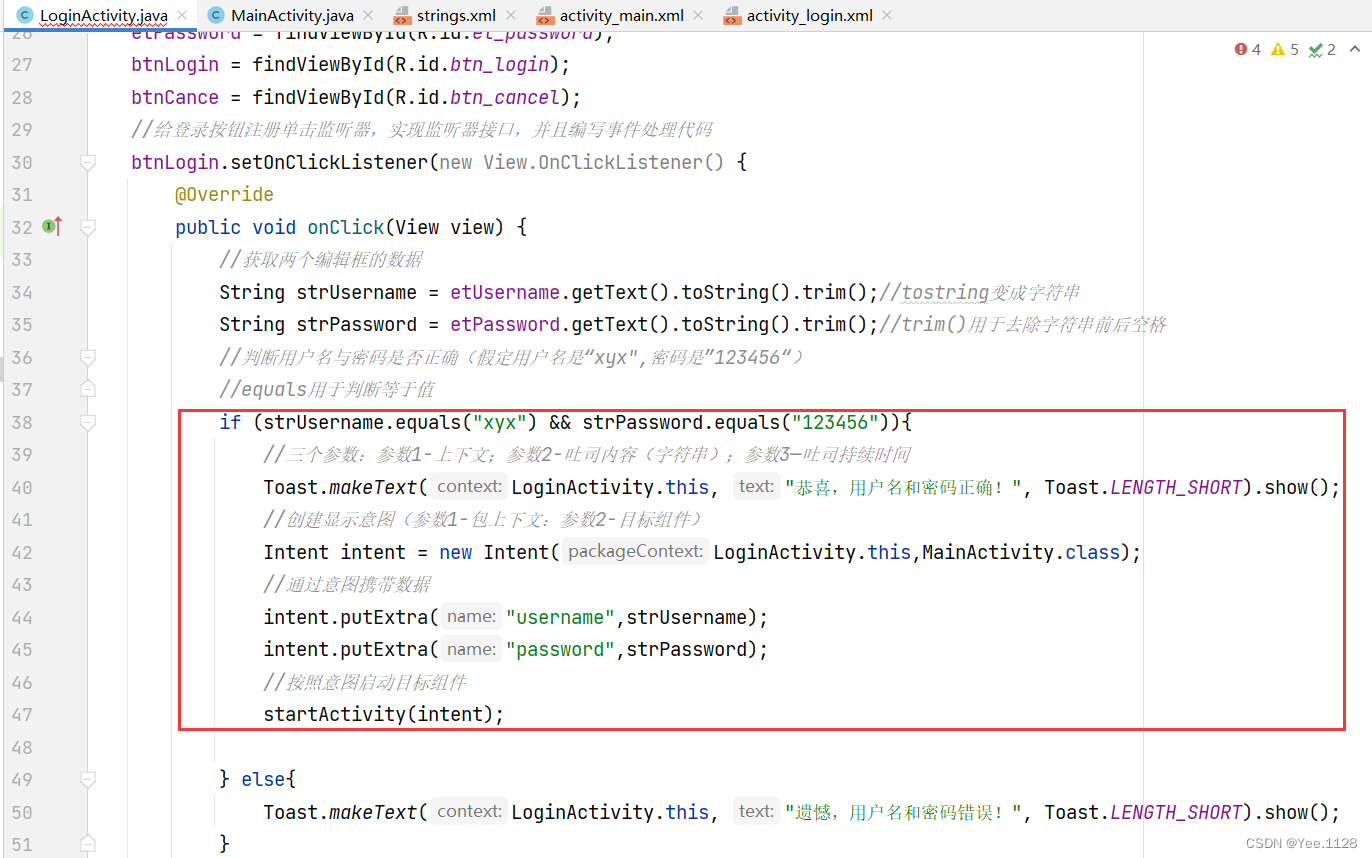Click the Java class icon on LoginActivity.java tab

(x=24, y=15)
